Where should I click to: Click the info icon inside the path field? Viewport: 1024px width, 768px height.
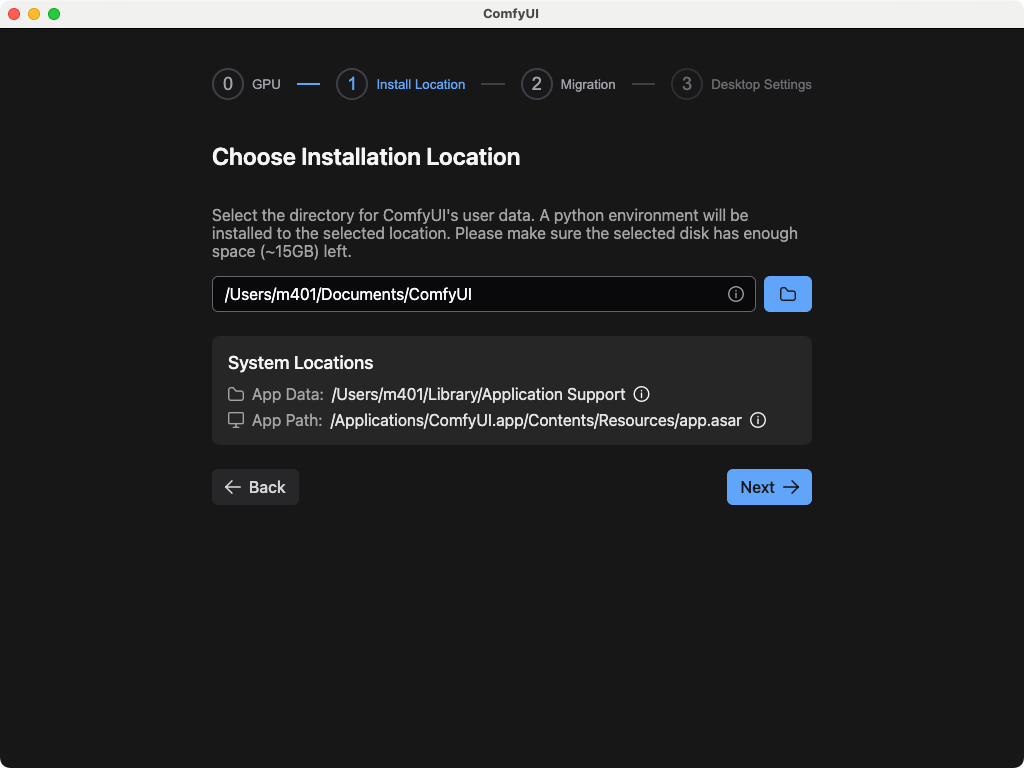736,294
